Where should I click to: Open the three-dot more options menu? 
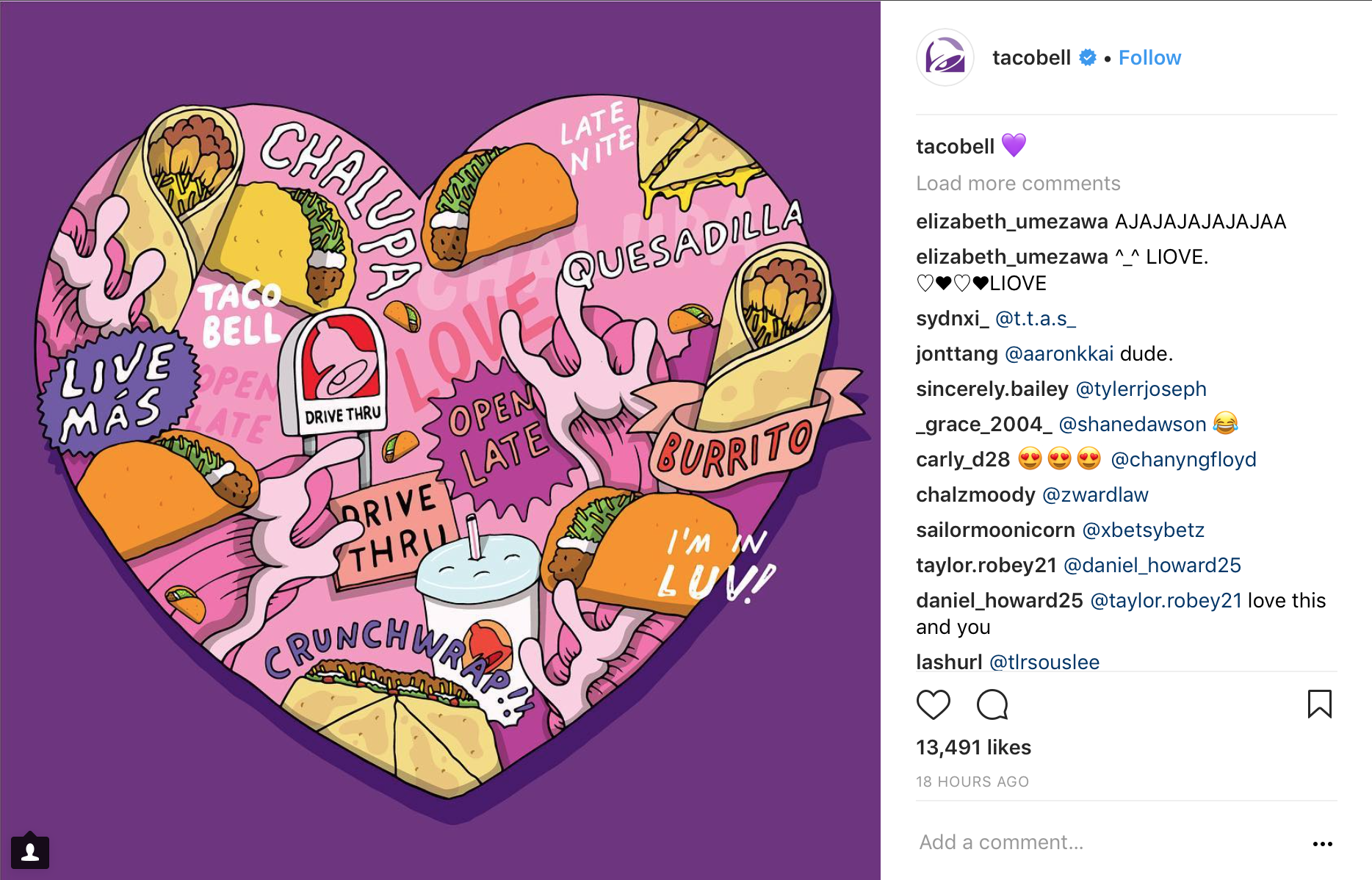point(1322,843)
